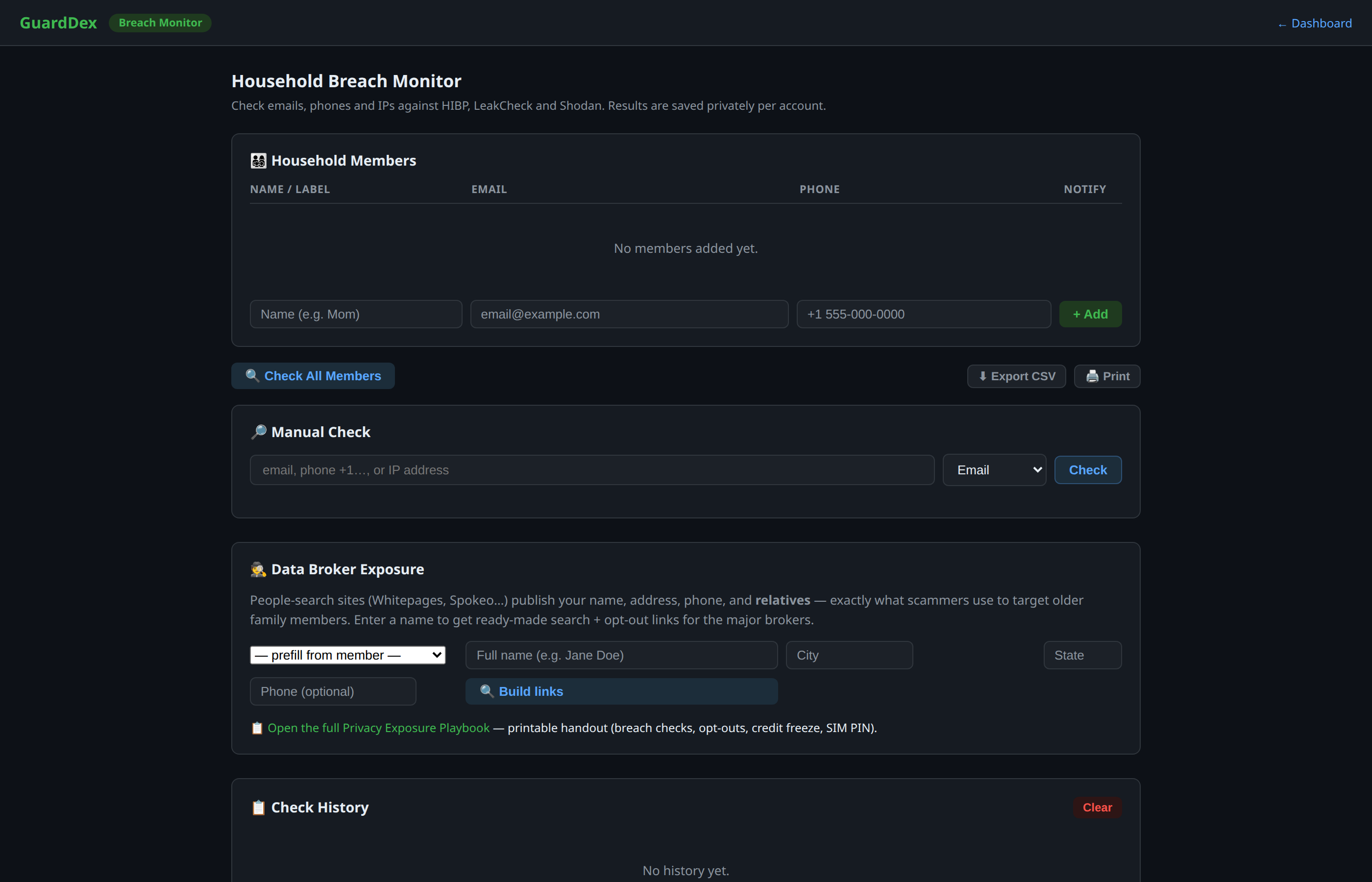Click the Household Breach Monitor heading
This screenshot has height=882, width=1372.
pyautogui.click(x=346, y=81)
